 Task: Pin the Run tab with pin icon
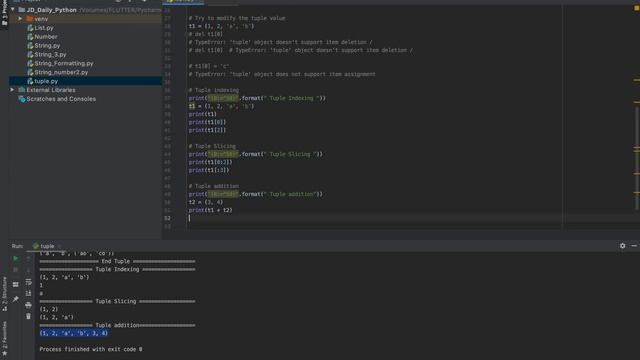tap(16, 299)
